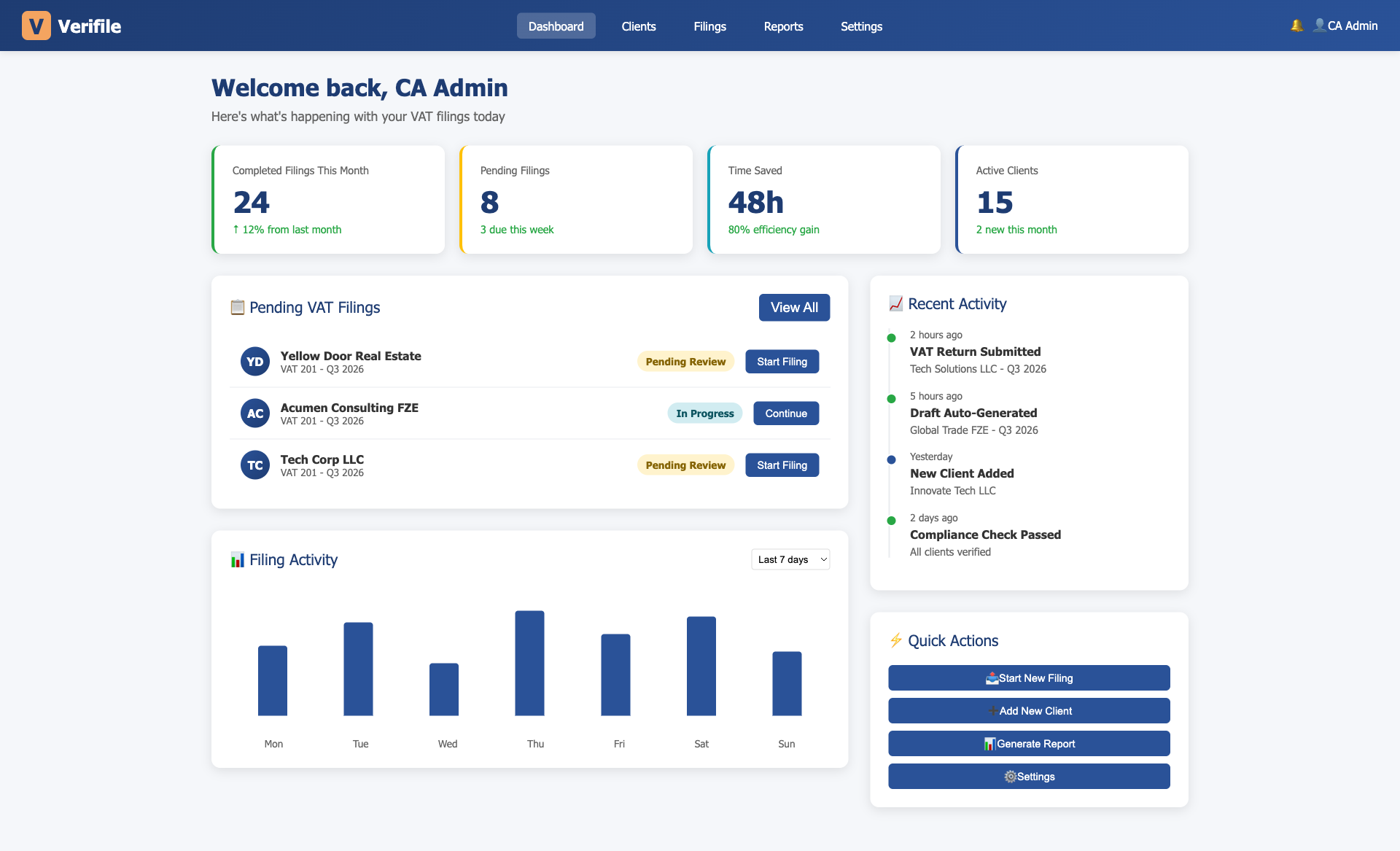This screenshot has width=1400, height=851.
Task: Click the VAT Return Submitted activity
Action: (x=975, y=351)
